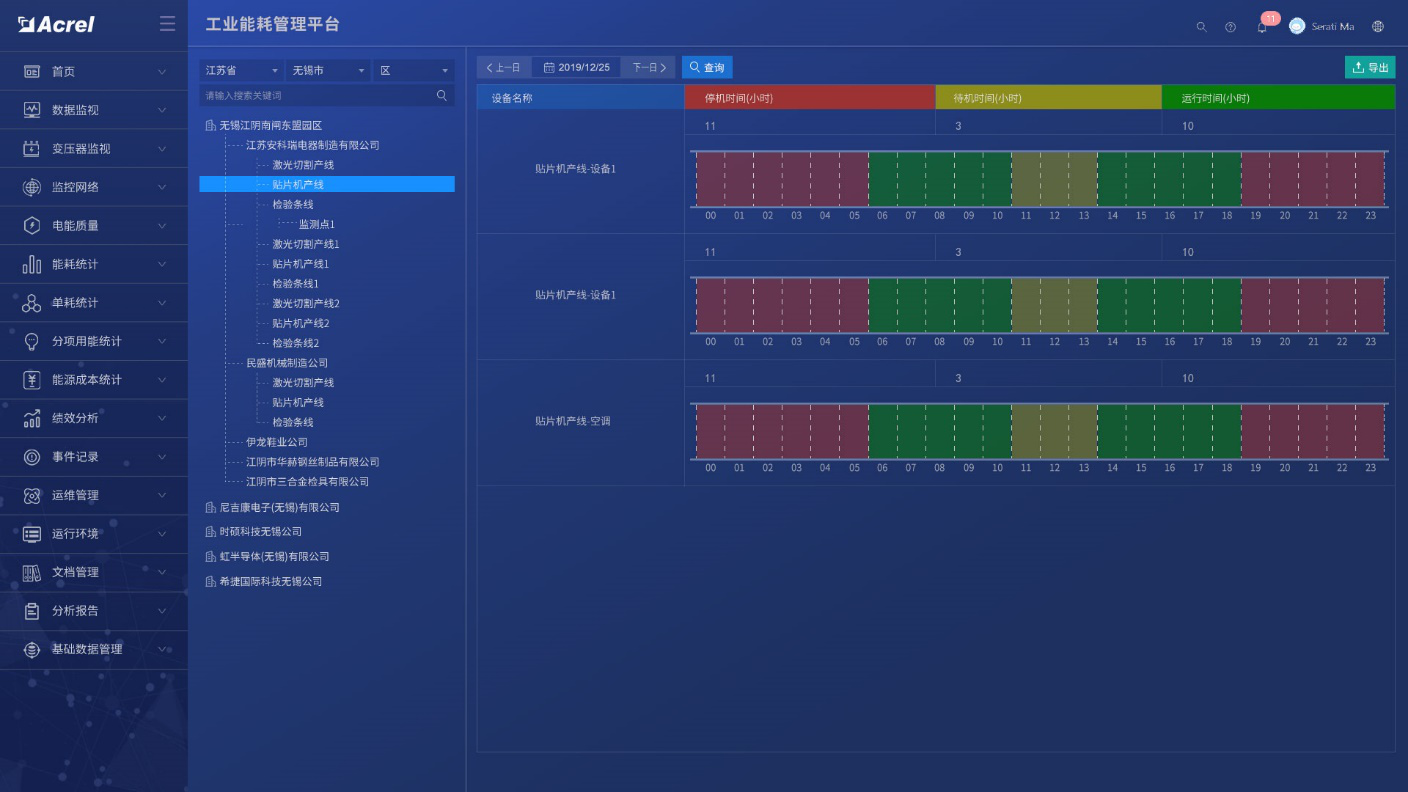Open the 无锡市 city dropdown
The image size is (1408, 792).
[329, 70]
